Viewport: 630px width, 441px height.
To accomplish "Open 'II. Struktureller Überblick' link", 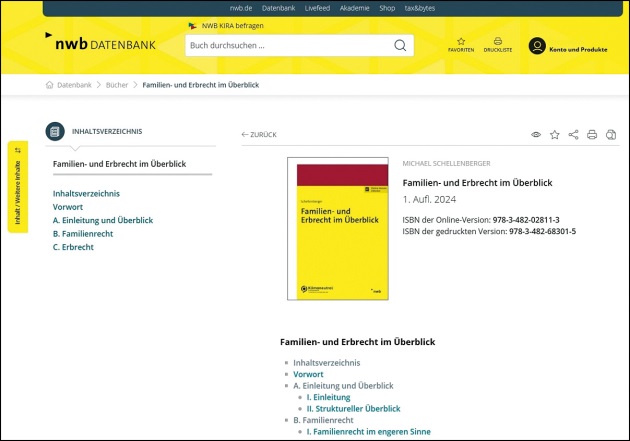I will [353, 408].
